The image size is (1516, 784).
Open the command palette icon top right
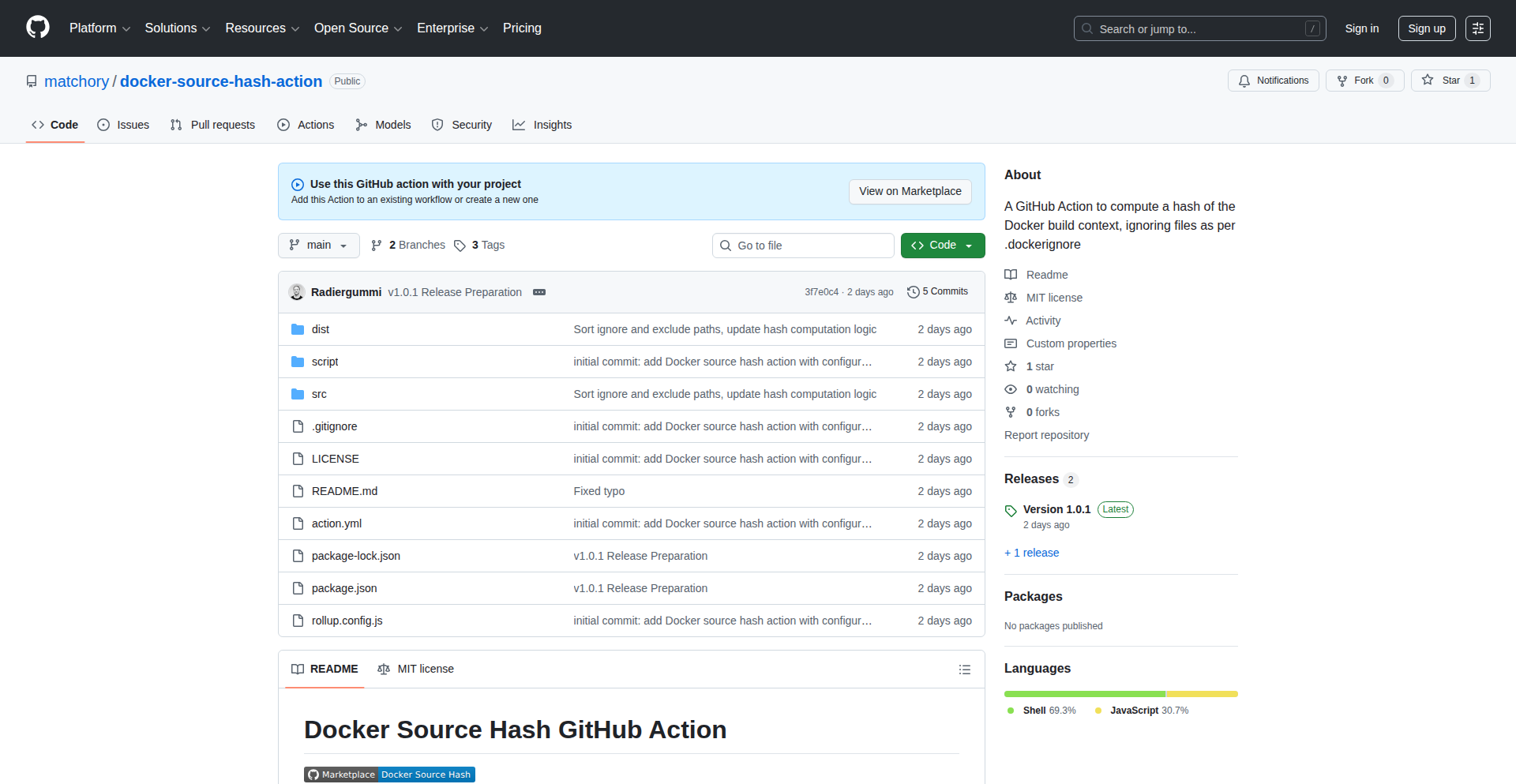point(1477,28)
